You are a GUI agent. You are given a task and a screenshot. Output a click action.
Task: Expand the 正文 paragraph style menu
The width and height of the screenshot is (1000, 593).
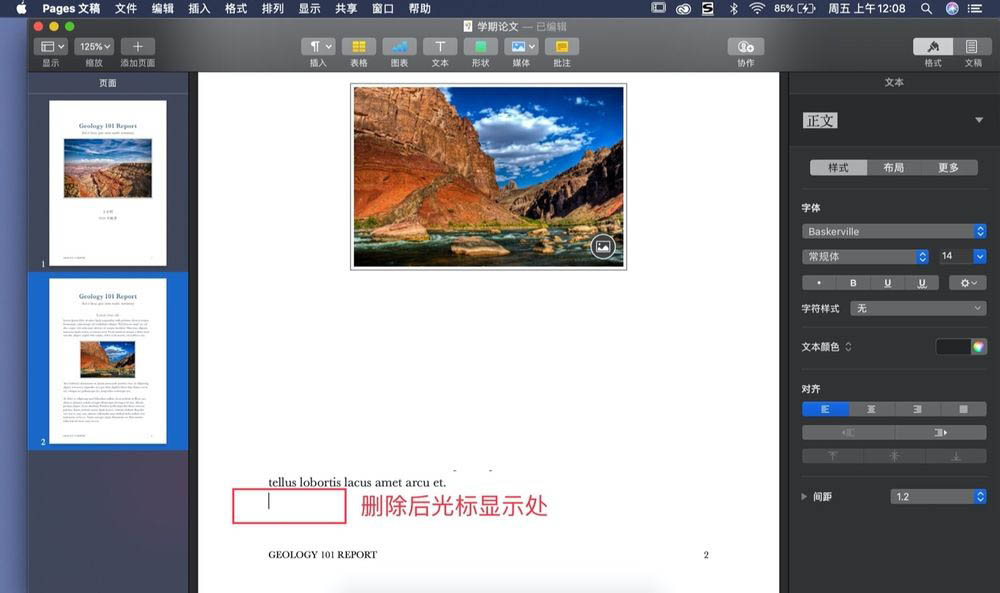click(978, 120)
